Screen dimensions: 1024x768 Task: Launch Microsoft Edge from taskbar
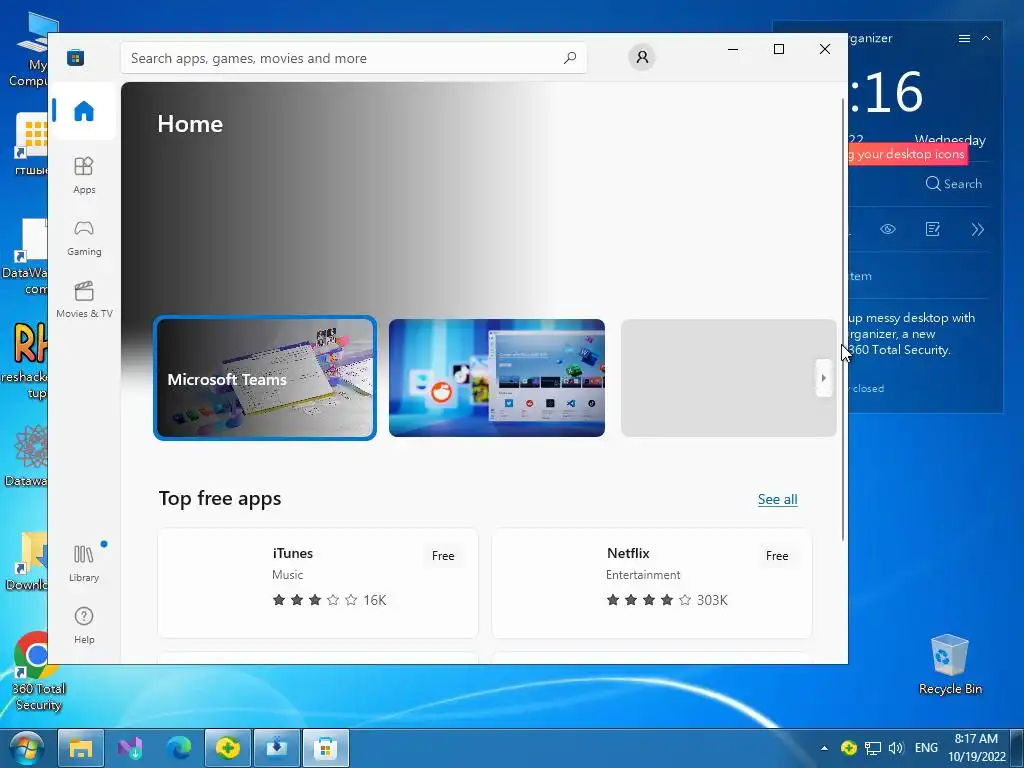tap(179, 748)
